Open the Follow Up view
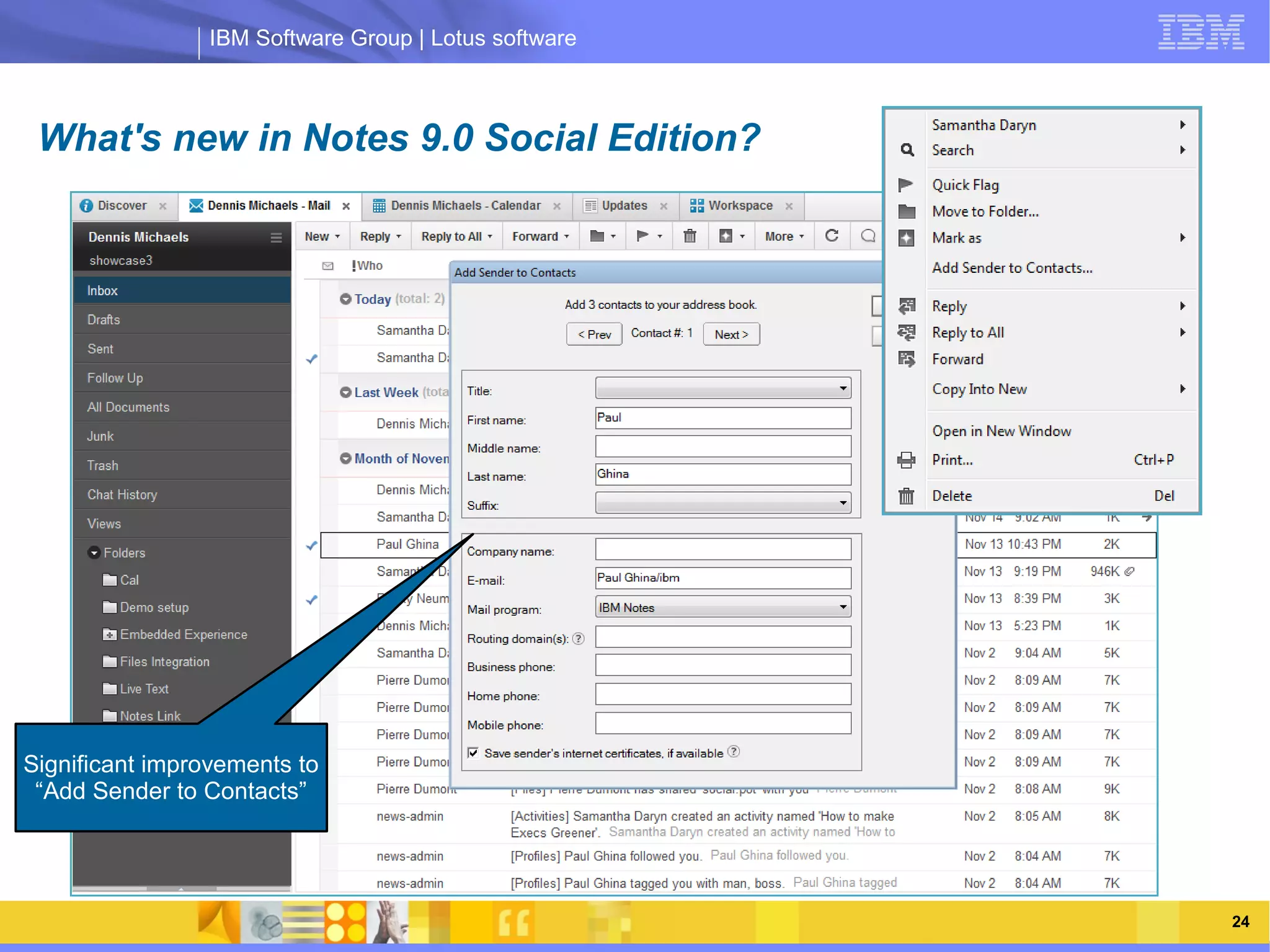 coord(182,378)
